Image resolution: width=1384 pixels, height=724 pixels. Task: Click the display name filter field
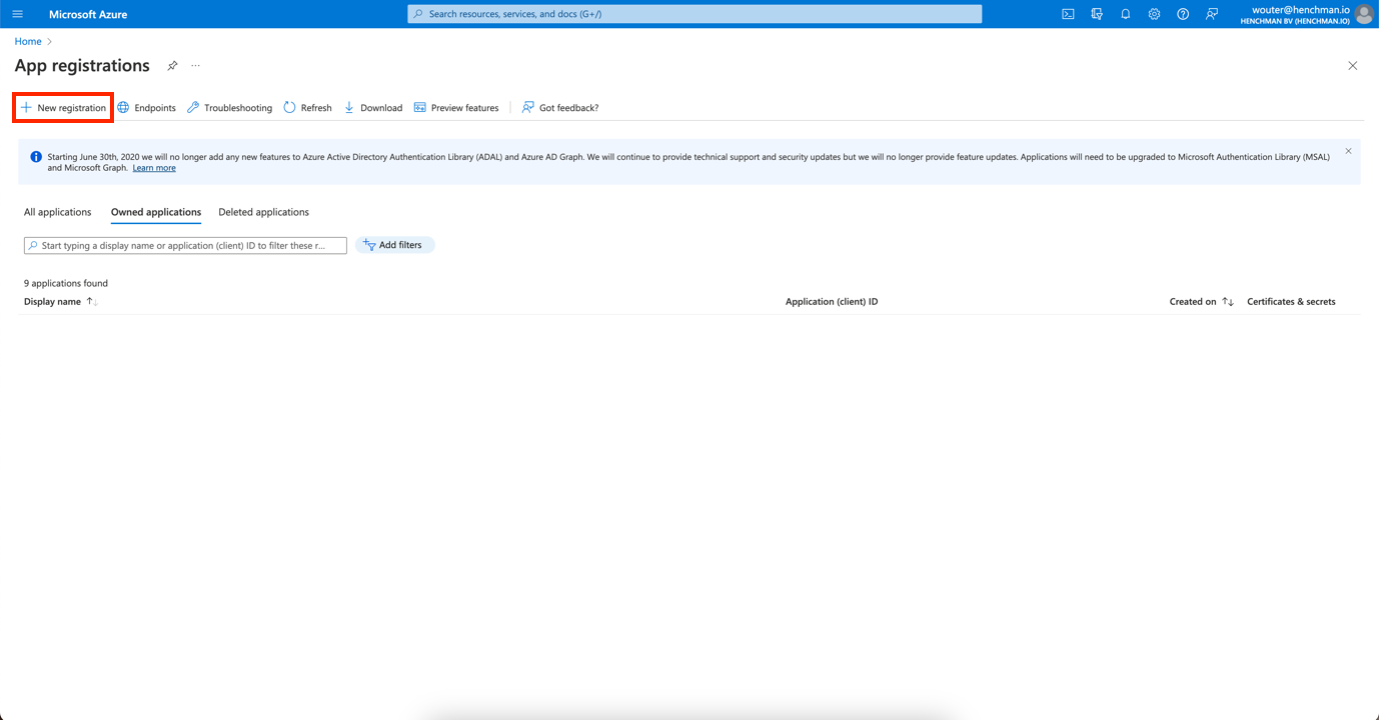[x=185, y=245]
